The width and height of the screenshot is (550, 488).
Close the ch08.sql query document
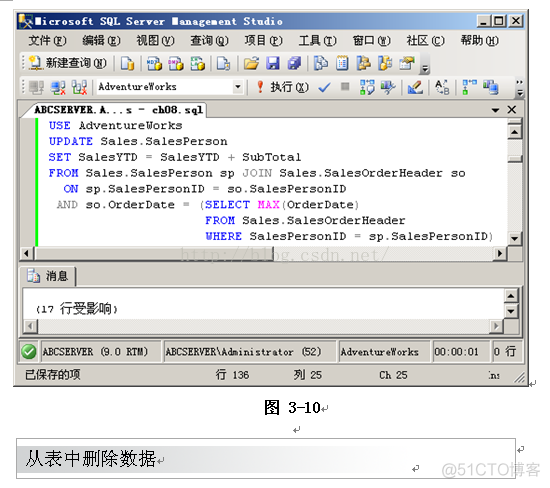pyautogui.click(x=512, y=110)
